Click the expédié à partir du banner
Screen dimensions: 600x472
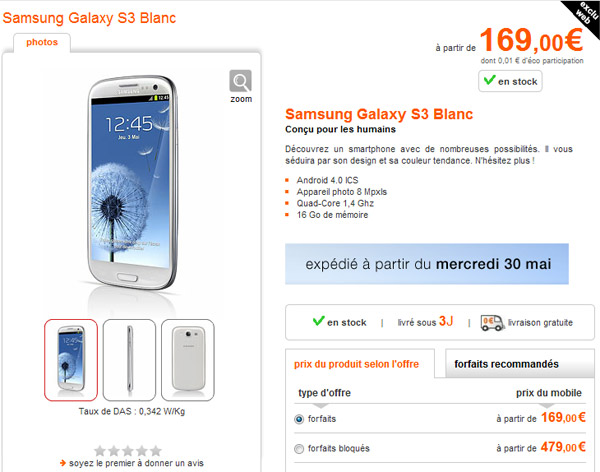pos(427,264)
